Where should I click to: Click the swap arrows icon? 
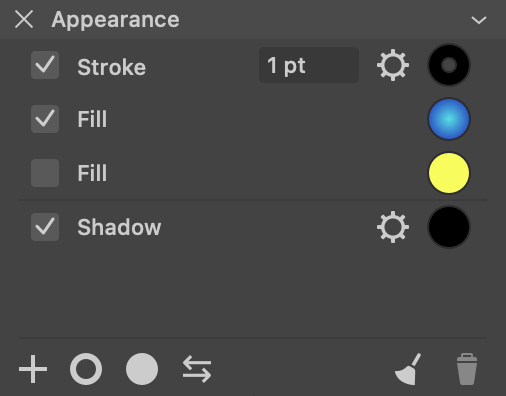[197, 369]
